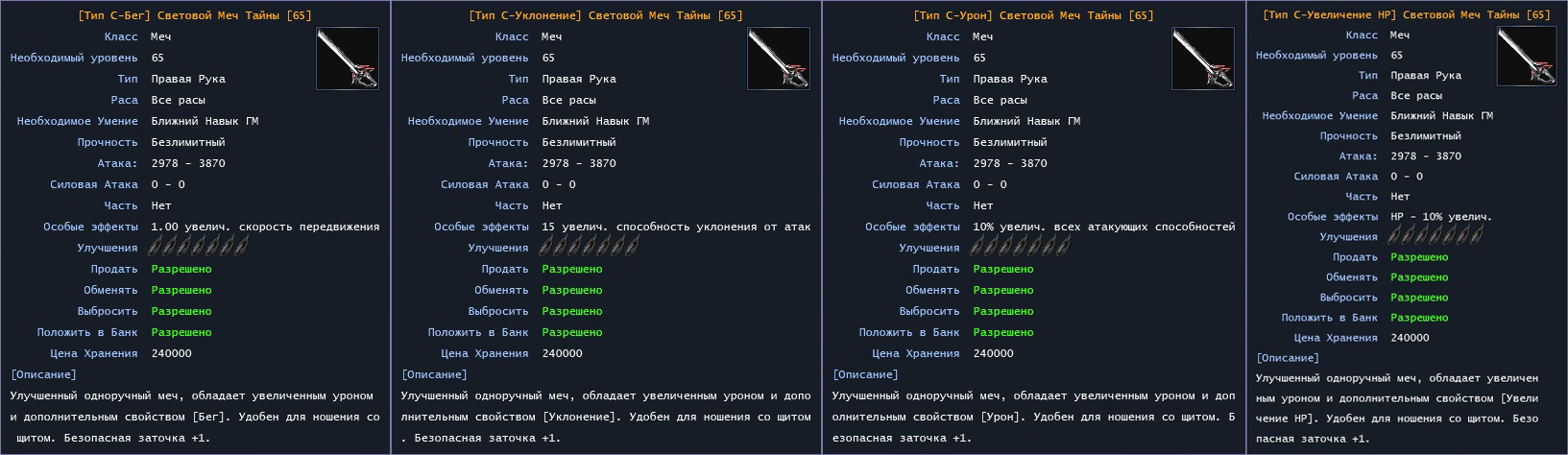This screenshot has height=455, width=1568.
Task: Click '10% увелич. всех атакующих способностей' text
Action: coord(1104,227)
